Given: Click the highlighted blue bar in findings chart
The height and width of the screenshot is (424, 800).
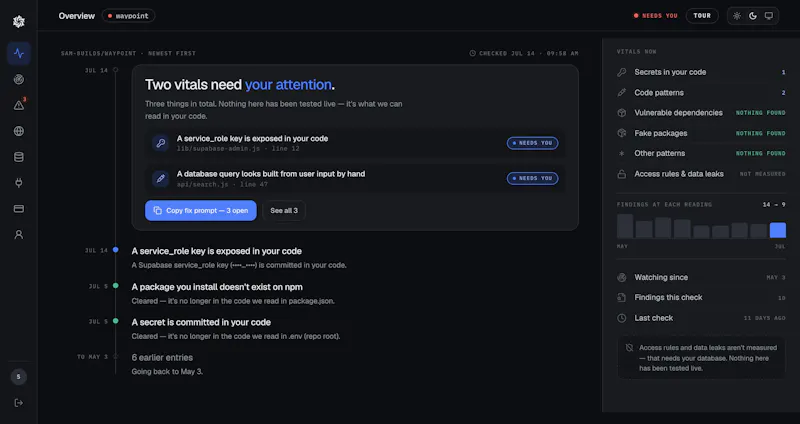Looking at the screenshot, I should 778,230.
